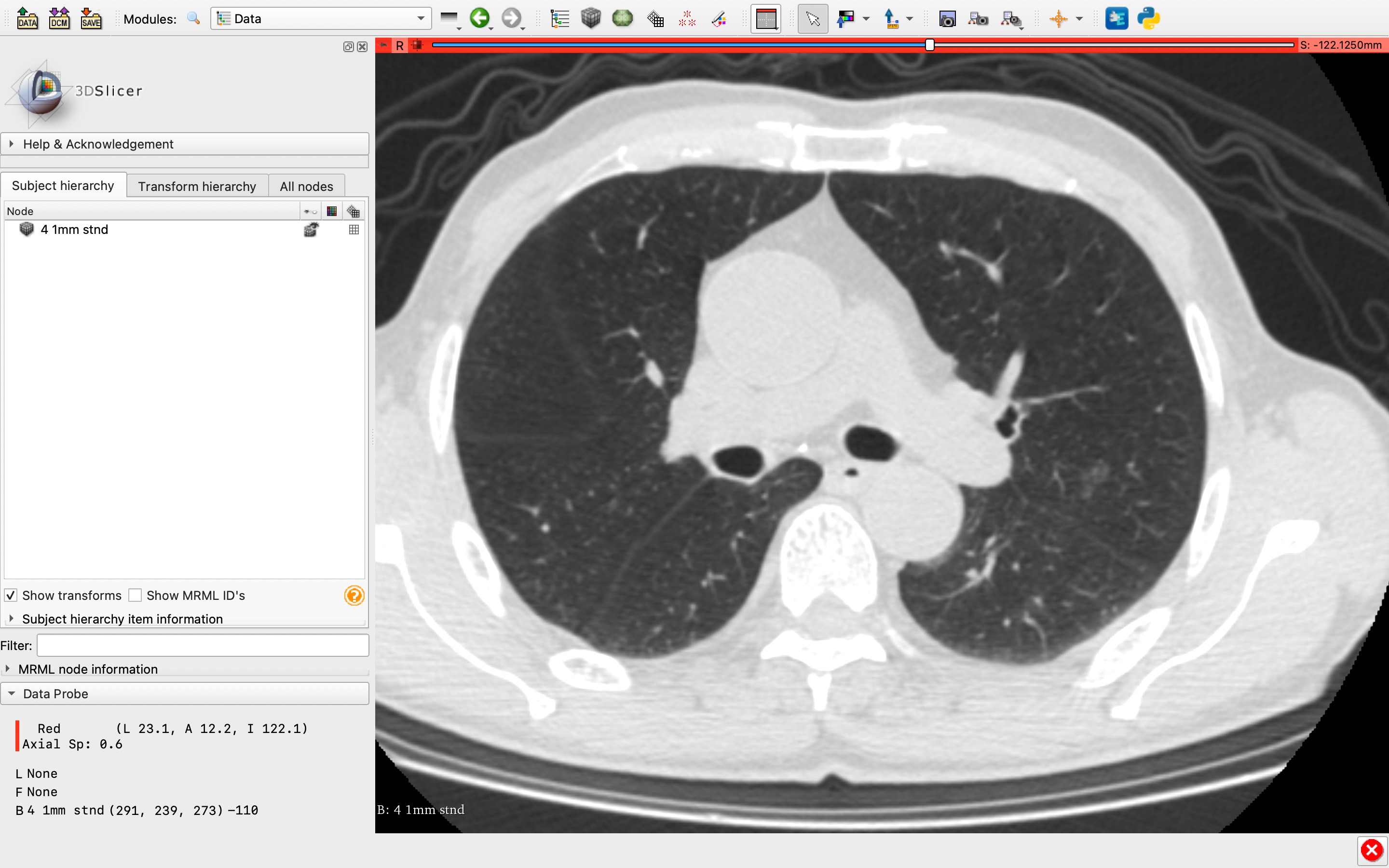
Task: Uncheck Show transforms checkbox
Action: point(11,596)
